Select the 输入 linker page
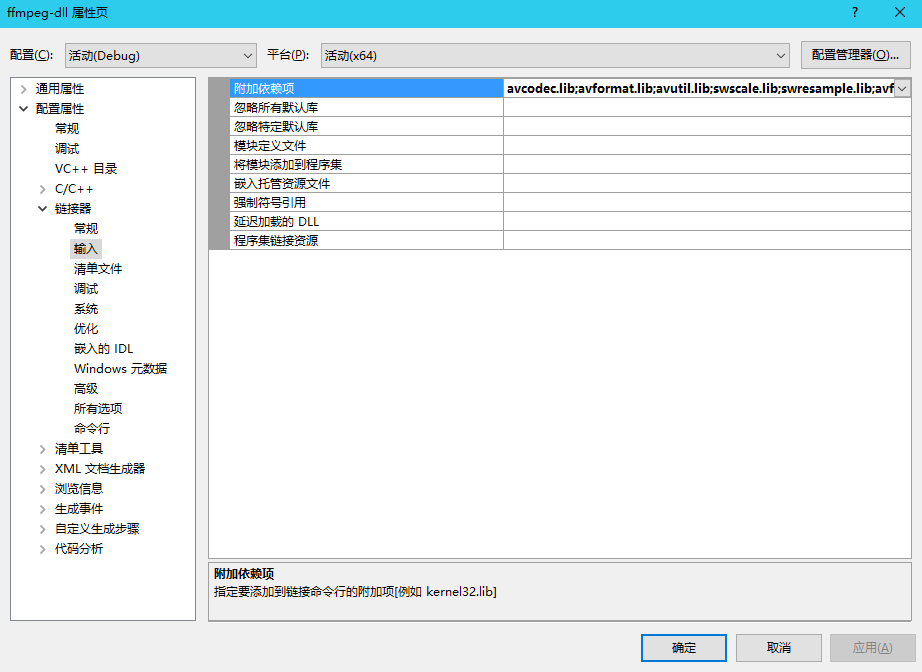This screenshot has width=922, height=672. (x=86, y=249)
